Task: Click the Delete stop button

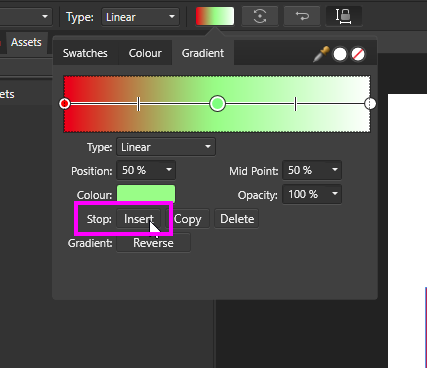Action: (237, 219)
